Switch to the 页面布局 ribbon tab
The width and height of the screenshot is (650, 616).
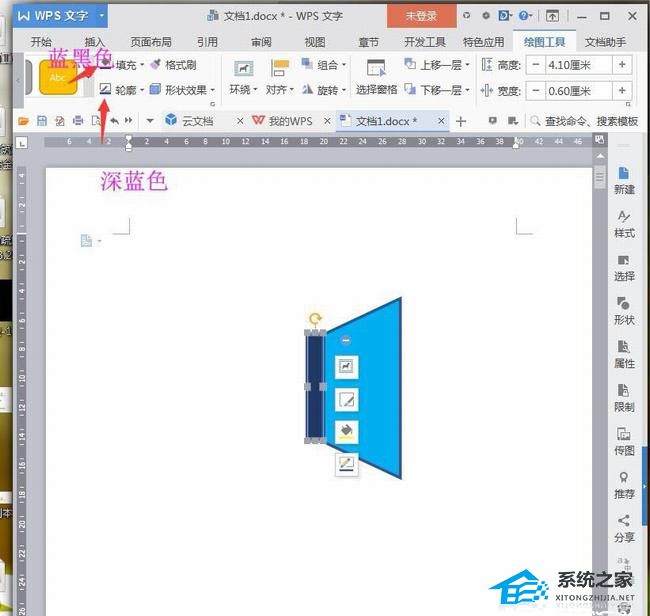151,42
